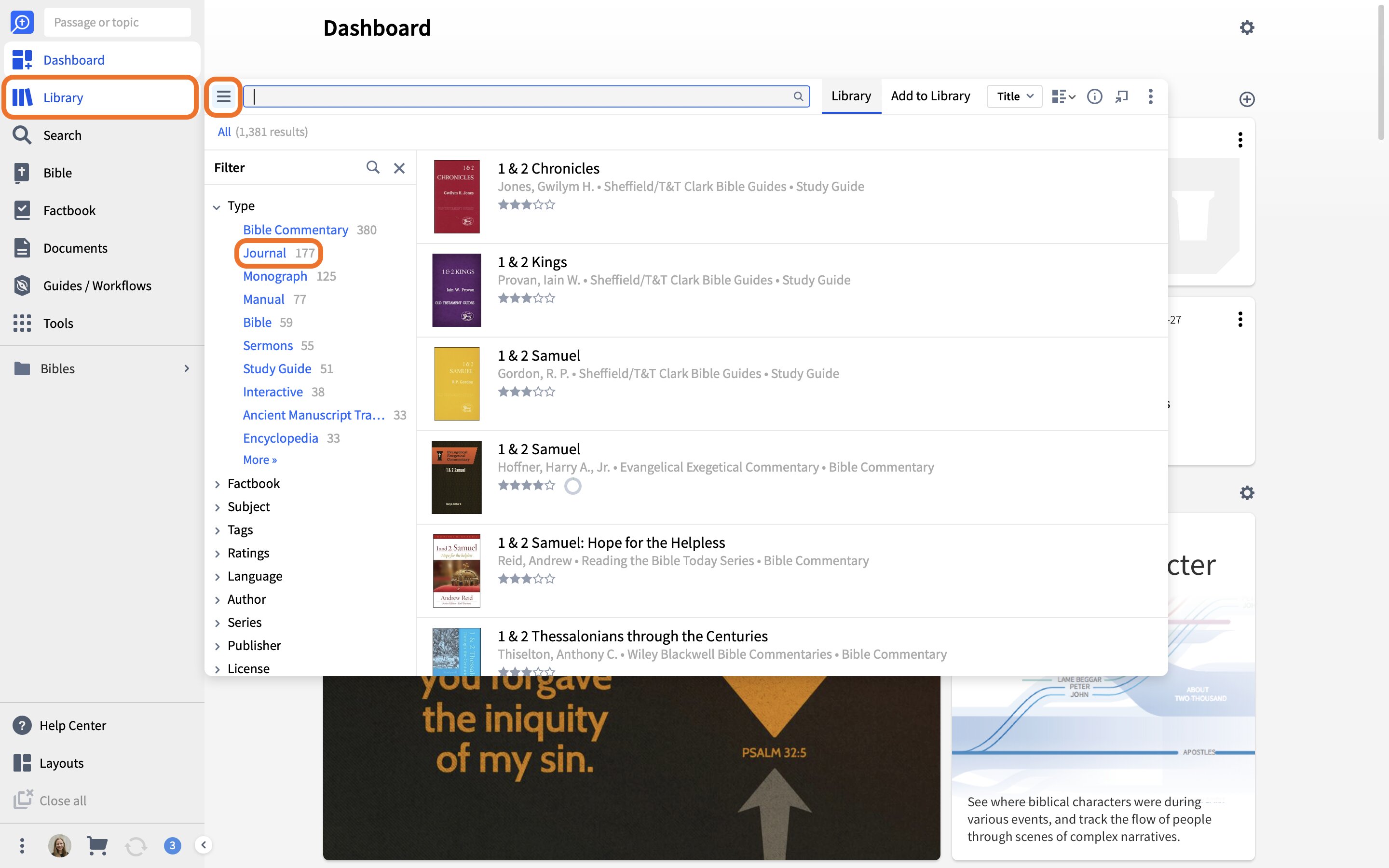Image resolution: width=1389 pixels, height=868 pixels.
Task: Click the sync refresh icon
Action: pyautogui.click(x=136, y=846)
